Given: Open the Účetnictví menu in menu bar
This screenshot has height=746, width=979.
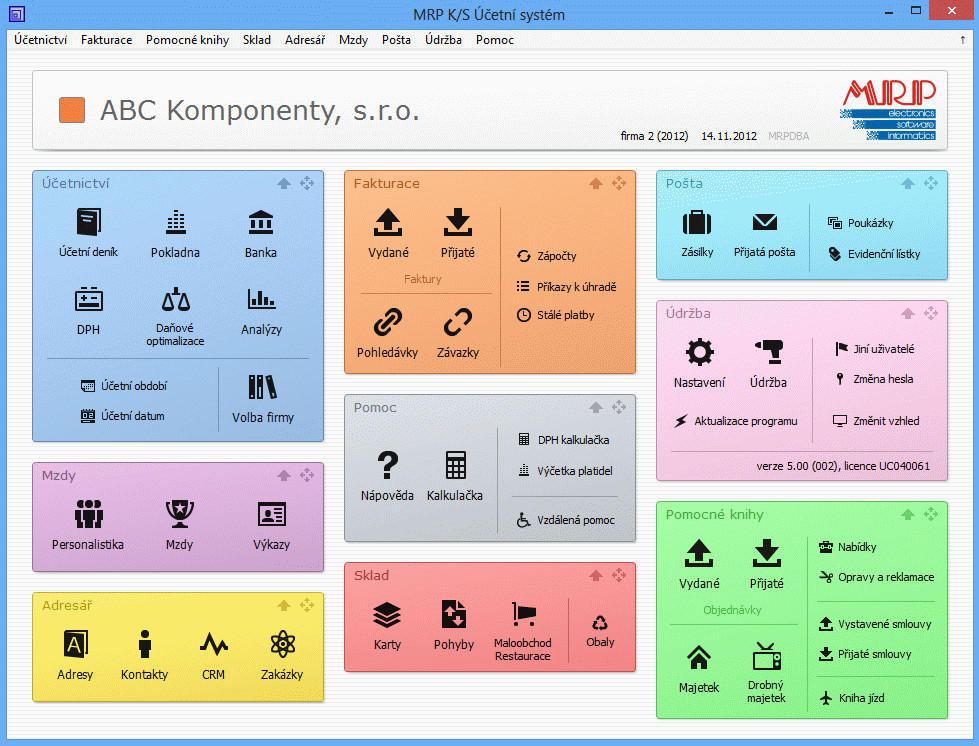Looking at the screenshot, I should pyautogui.click(x=41, y=40).
